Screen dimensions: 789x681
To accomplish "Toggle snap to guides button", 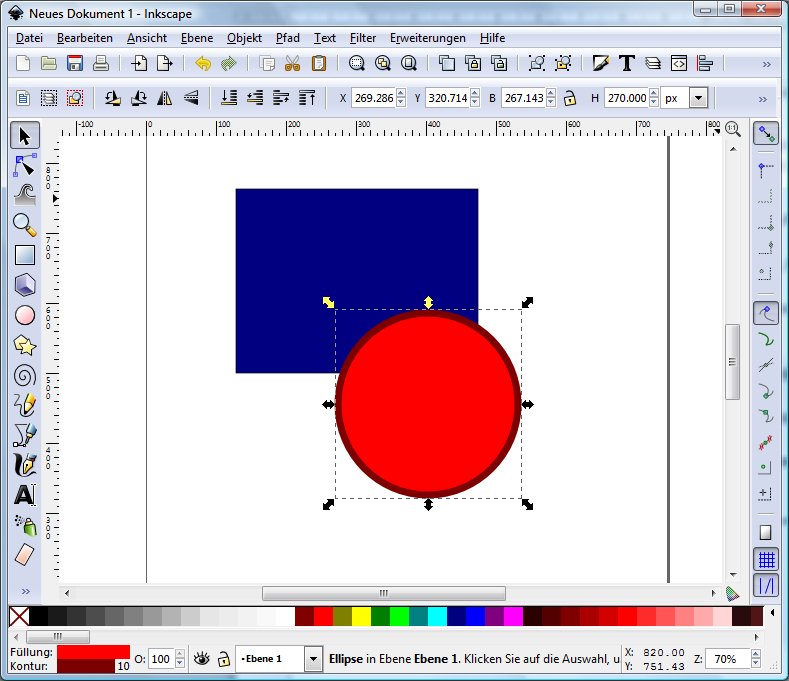I will point(766,585).
